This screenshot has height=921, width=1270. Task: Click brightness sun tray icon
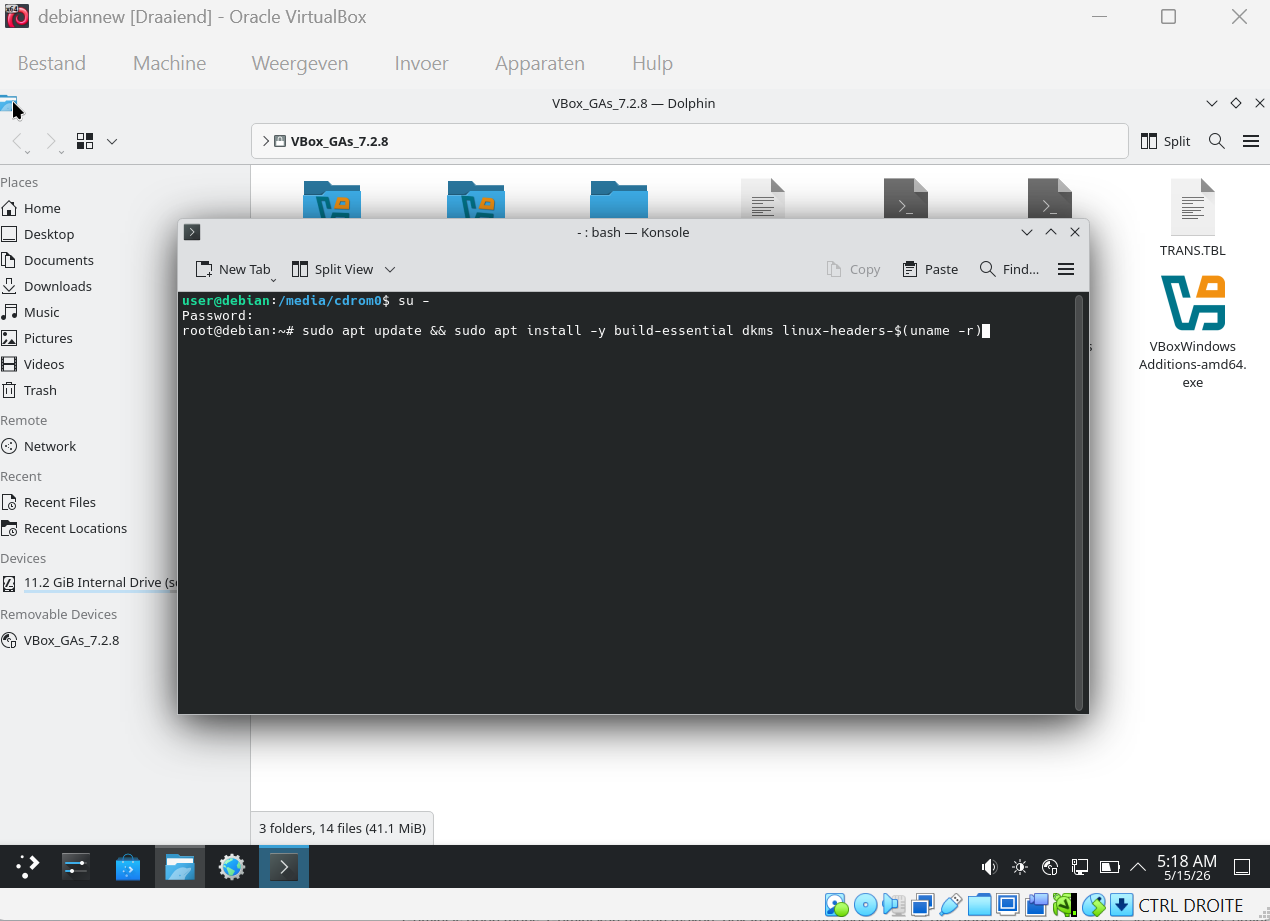pos(1019,867)
